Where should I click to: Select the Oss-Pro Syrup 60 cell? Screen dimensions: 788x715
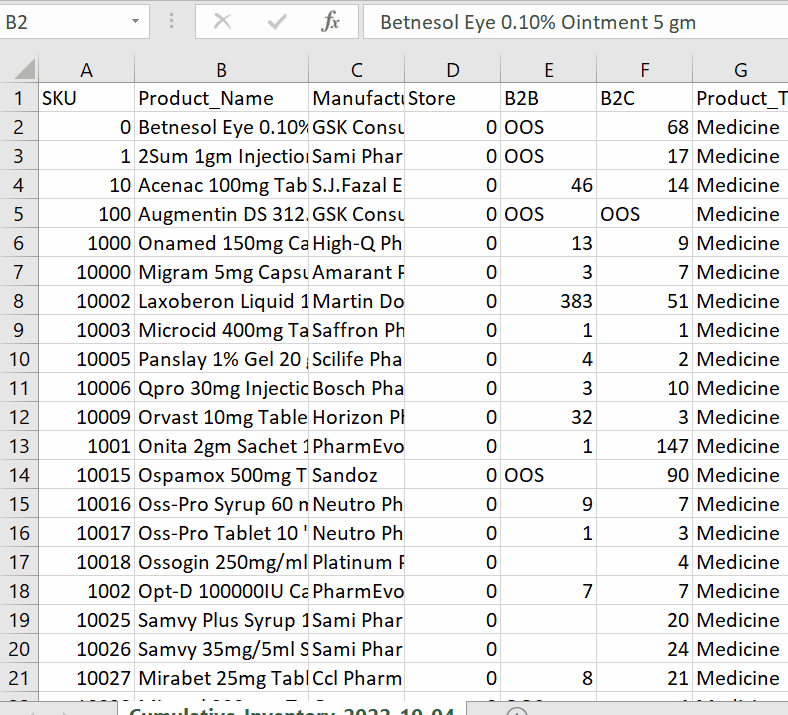(221, 504)
